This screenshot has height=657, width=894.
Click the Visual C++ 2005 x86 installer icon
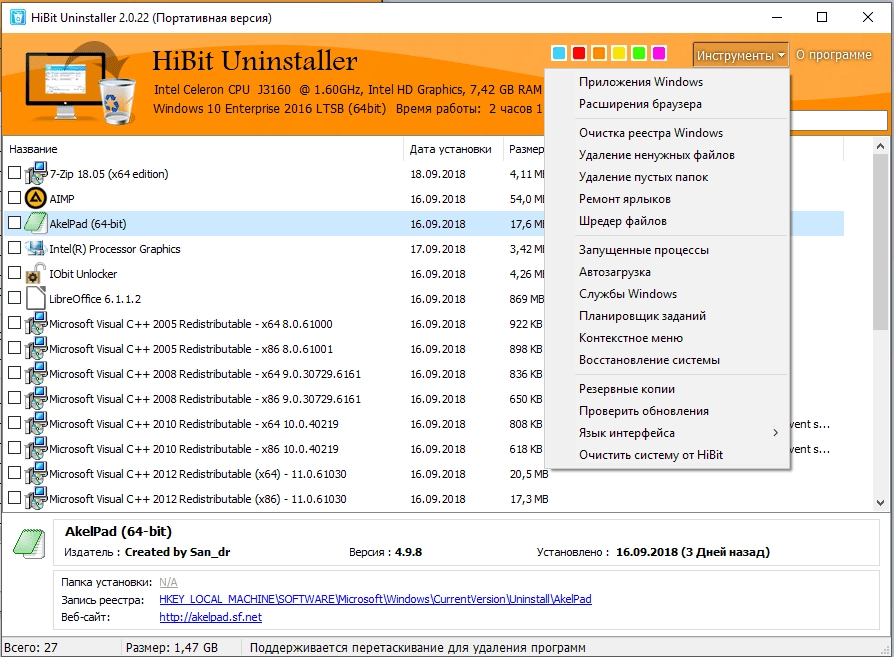[x=36, y=348]
